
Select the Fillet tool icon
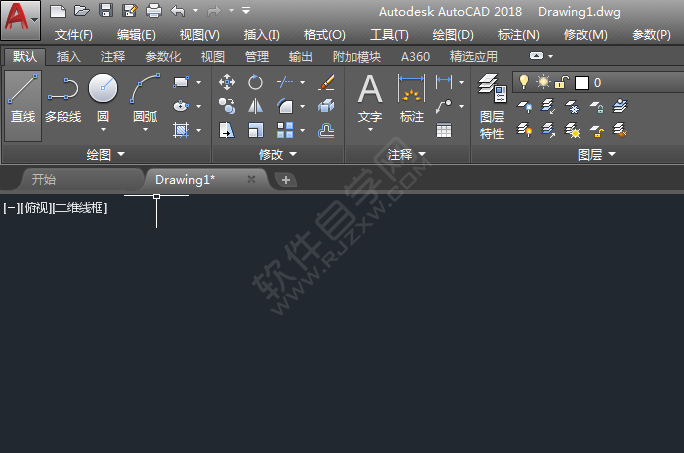pos(285,106)
